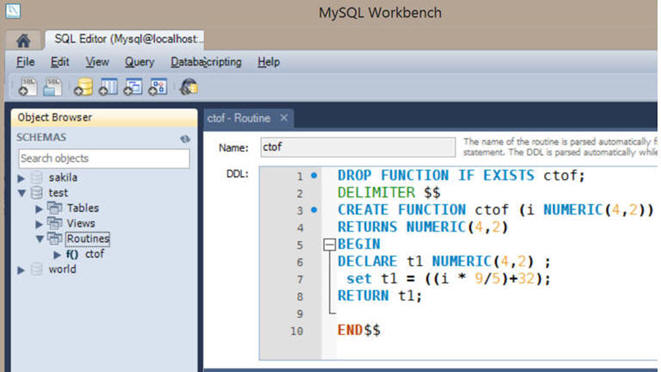Create new routine toolbar icon
661x372 pixels.
click(x=158, y=87)
